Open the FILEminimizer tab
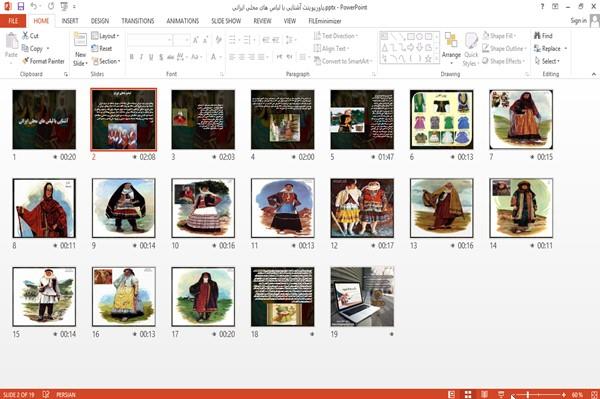The height and width of the screenshot is (399, 600). 324,21
